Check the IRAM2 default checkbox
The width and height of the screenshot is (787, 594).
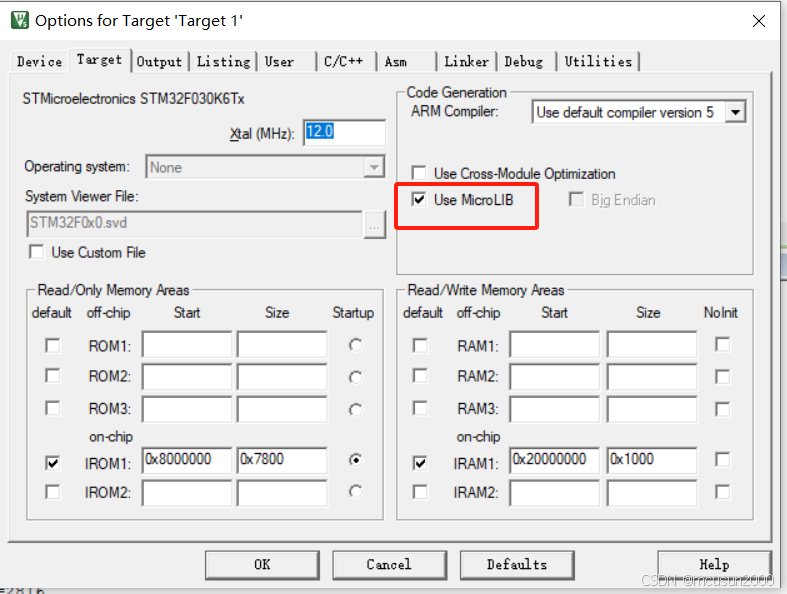tap(420, 492)
